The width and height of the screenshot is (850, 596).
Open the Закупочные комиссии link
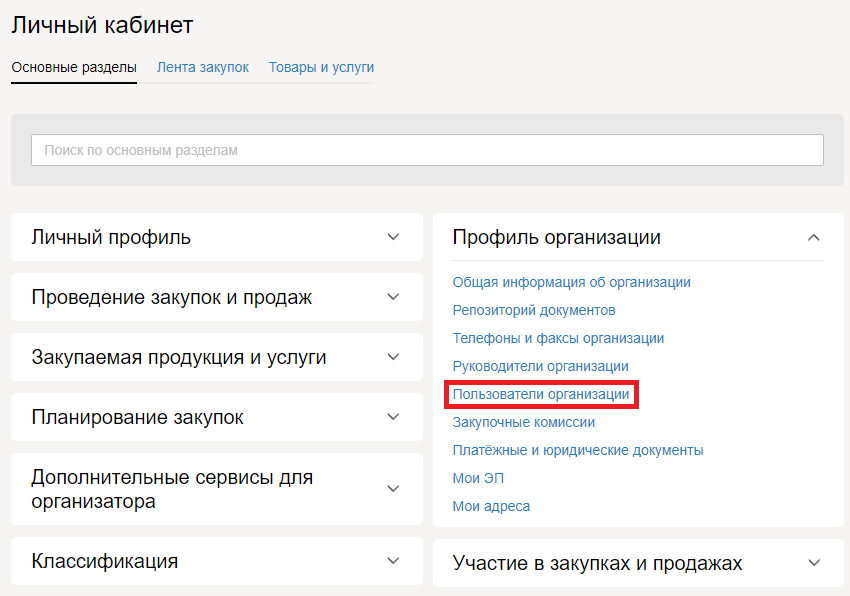[524, 422]
